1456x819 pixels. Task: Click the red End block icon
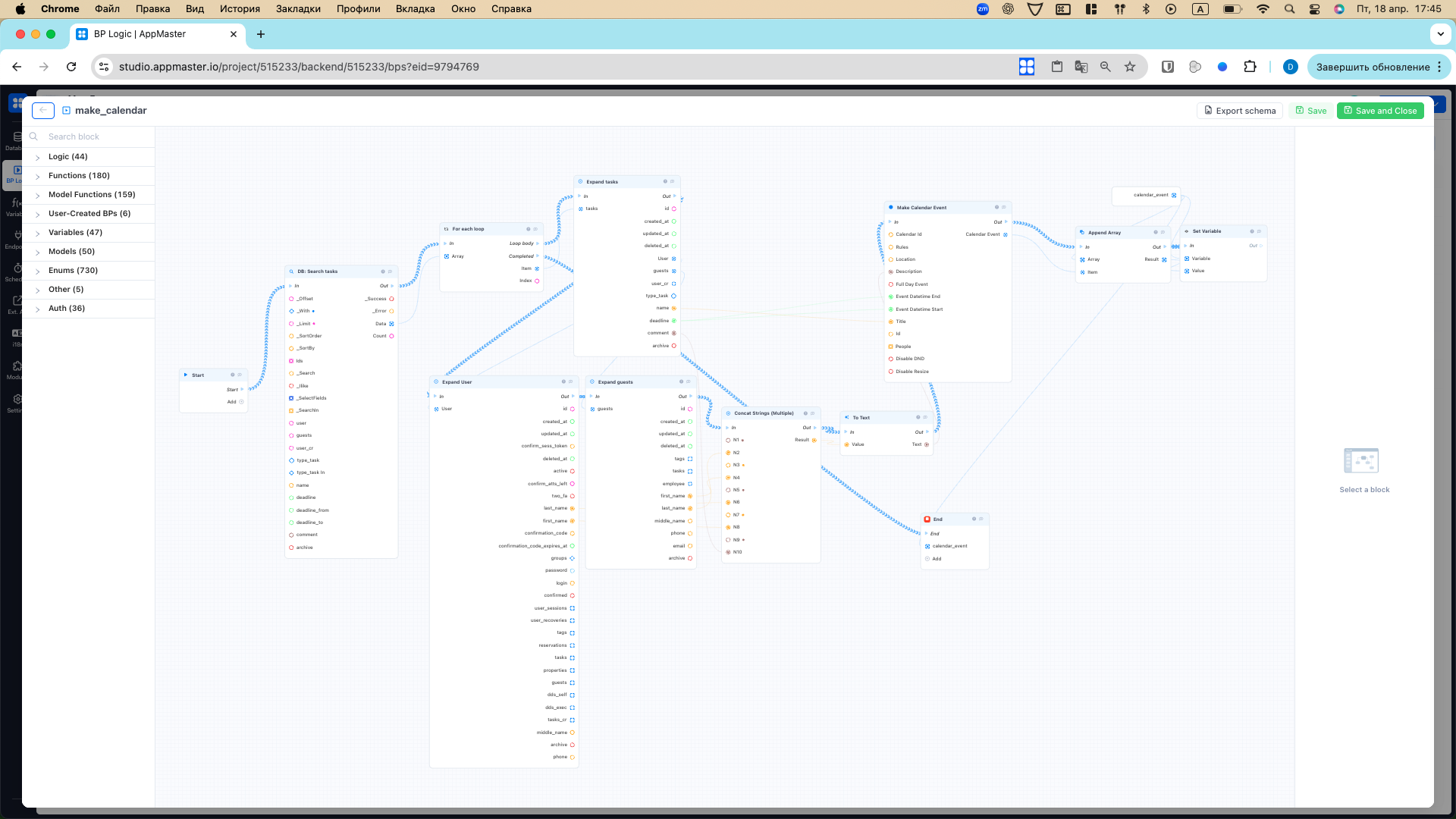(927, 519)
